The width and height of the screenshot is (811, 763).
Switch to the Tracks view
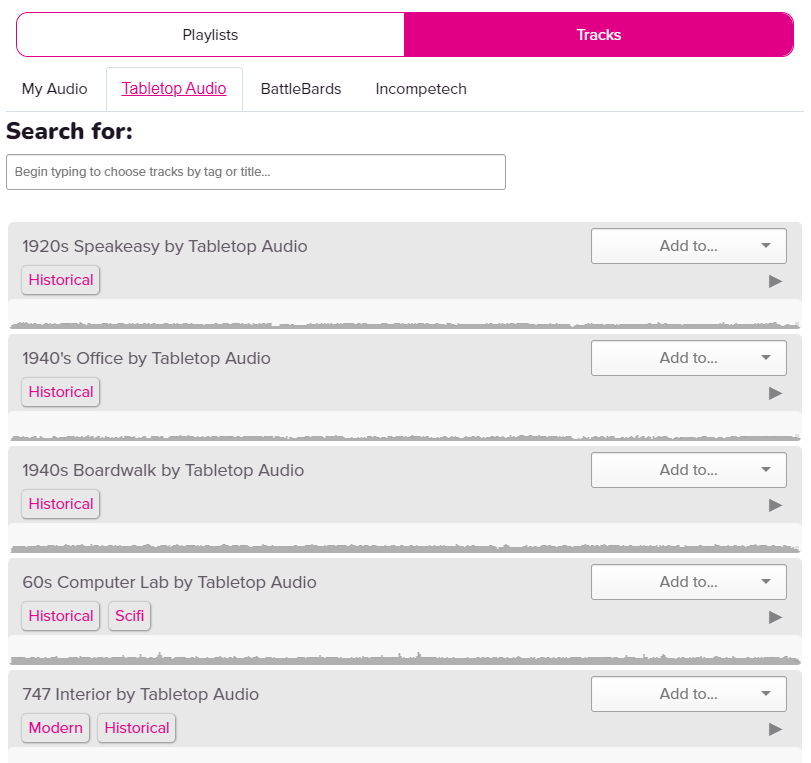coord(598,35)
